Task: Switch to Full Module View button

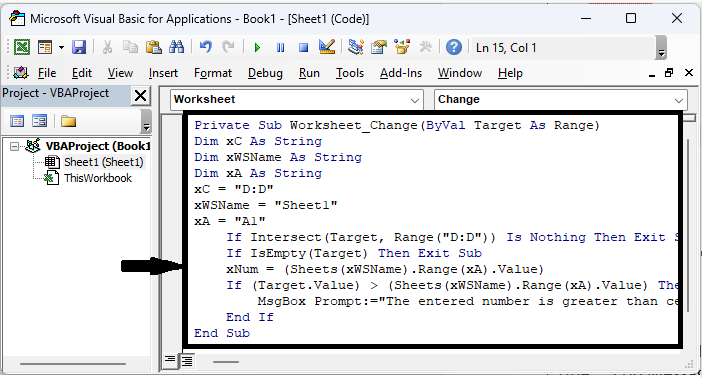Action: coord(187,361)
